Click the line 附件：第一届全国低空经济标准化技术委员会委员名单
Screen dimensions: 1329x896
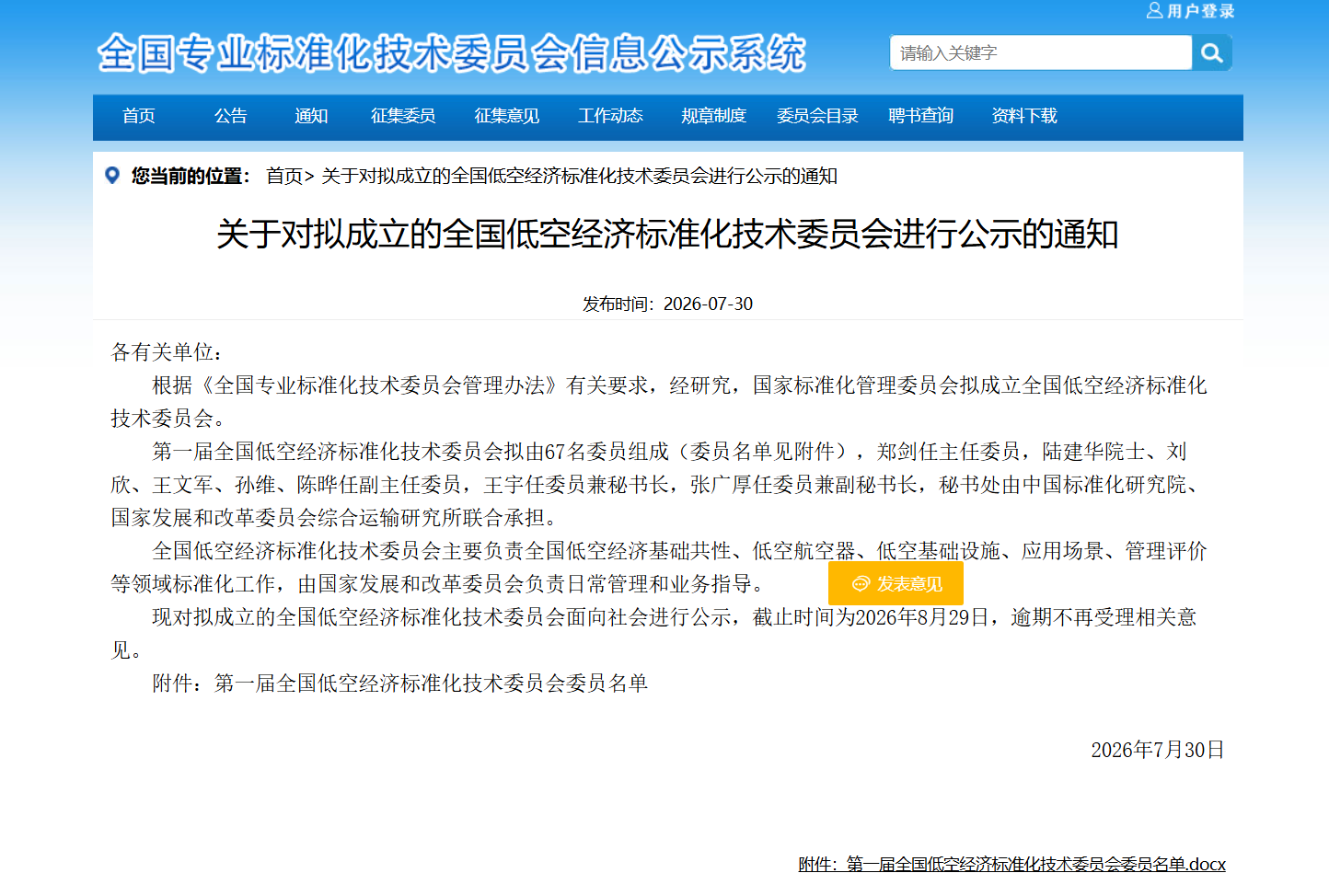[x=400, y=683]
